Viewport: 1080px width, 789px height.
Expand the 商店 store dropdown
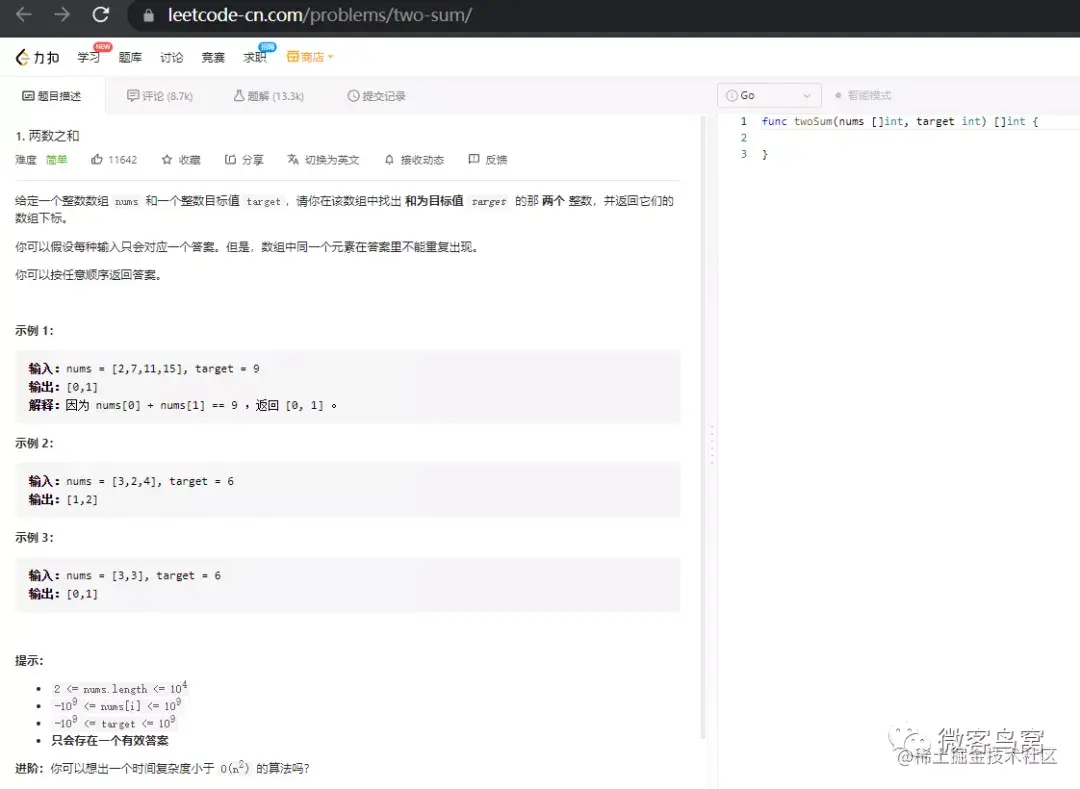(x=310, y=57)
